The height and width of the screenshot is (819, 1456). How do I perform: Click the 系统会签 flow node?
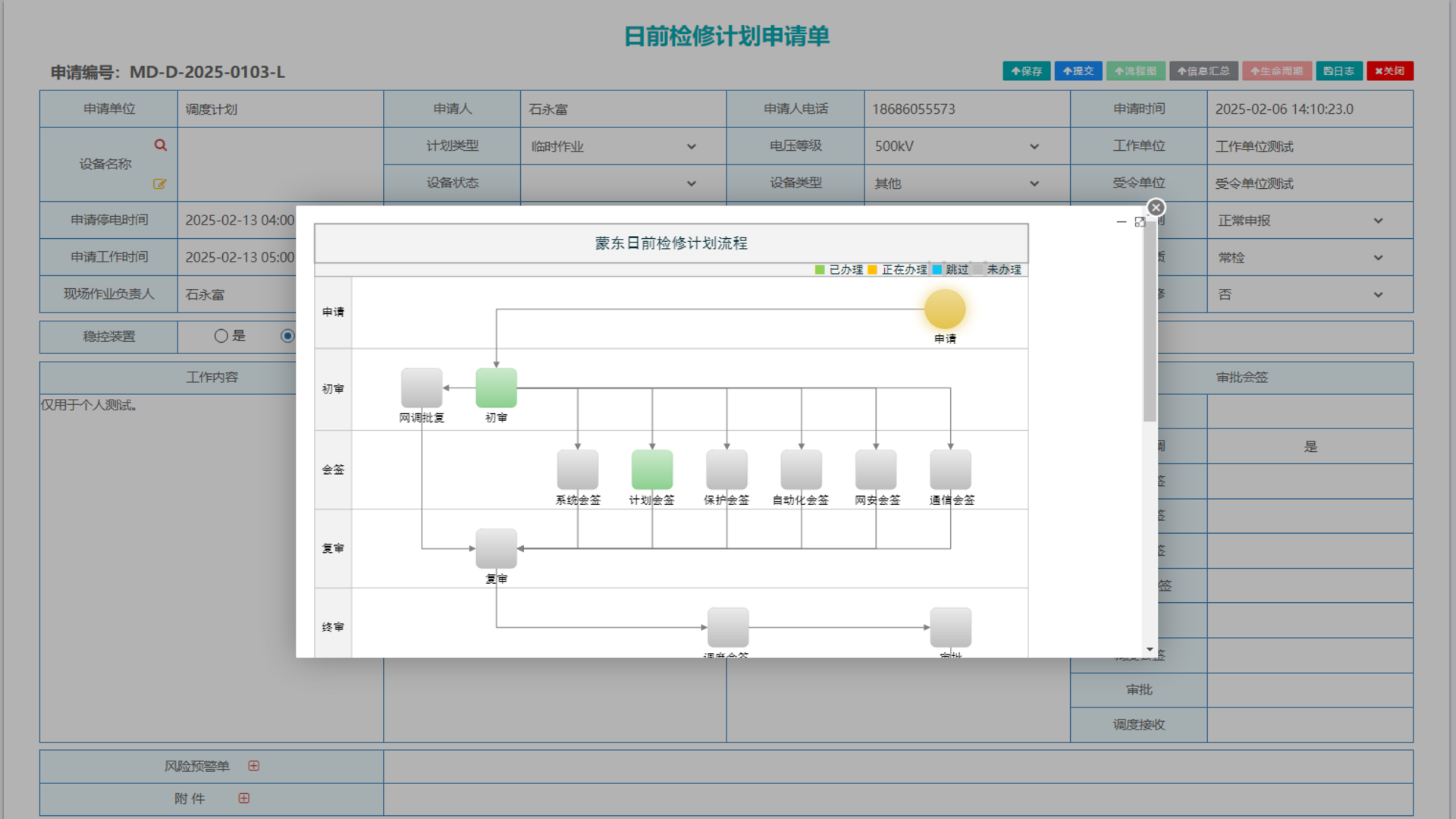coord(577,469)
